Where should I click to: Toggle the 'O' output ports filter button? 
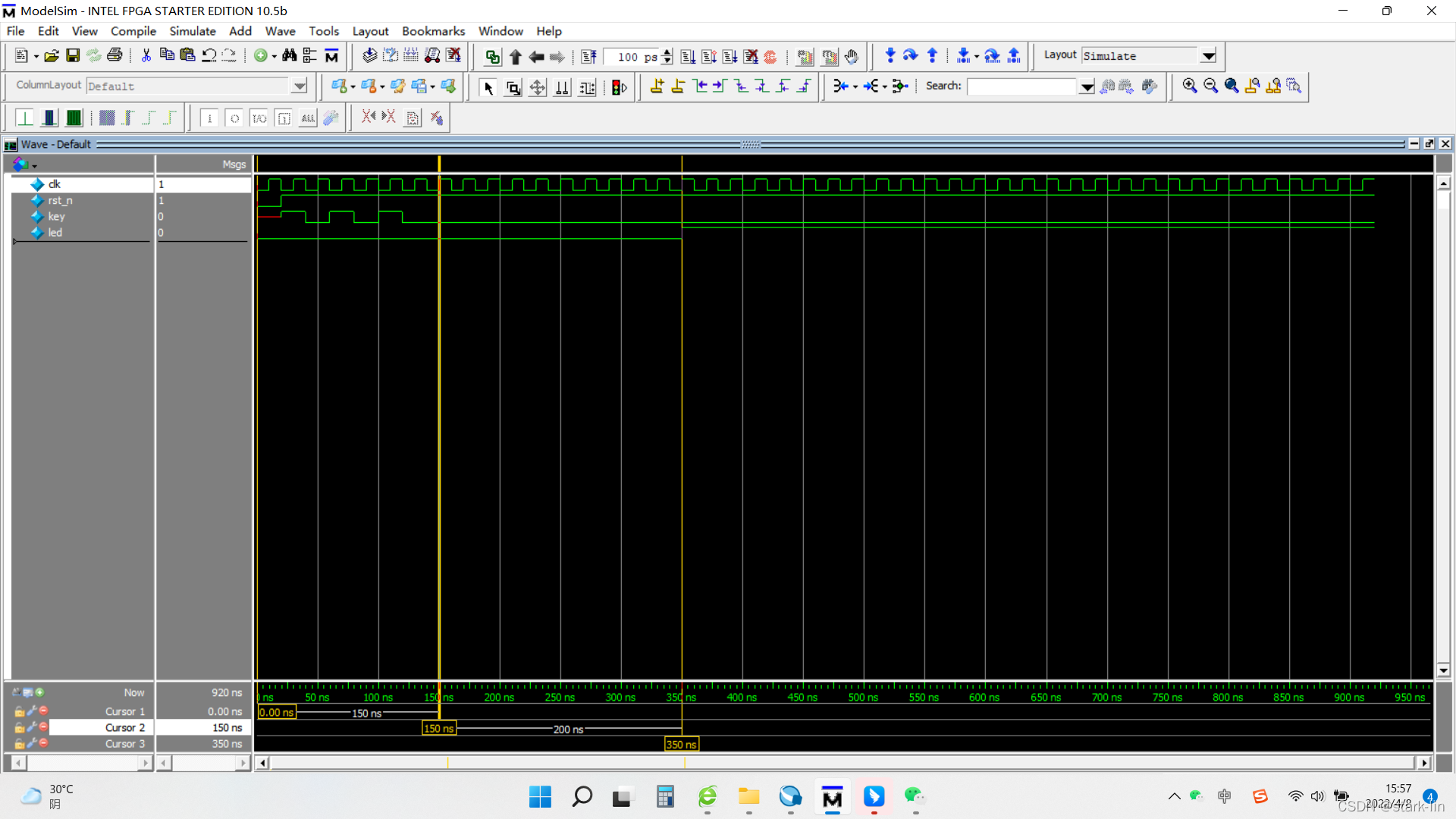[234, 118]
